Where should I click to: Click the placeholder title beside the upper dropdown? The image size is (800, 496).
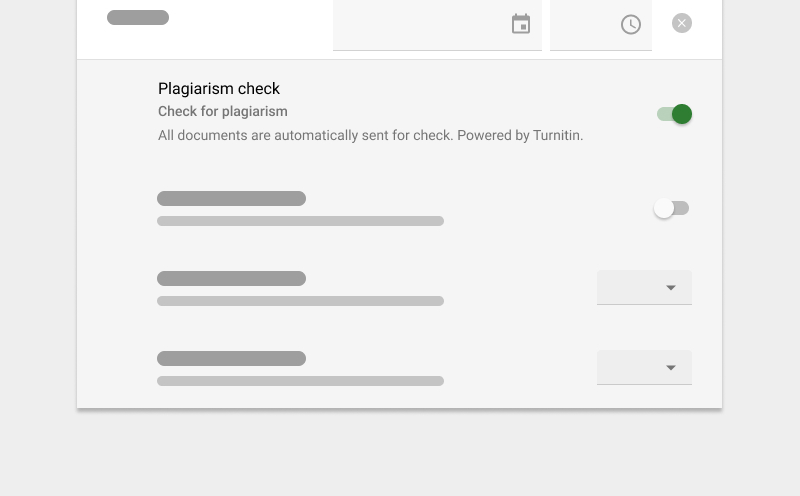231,278
